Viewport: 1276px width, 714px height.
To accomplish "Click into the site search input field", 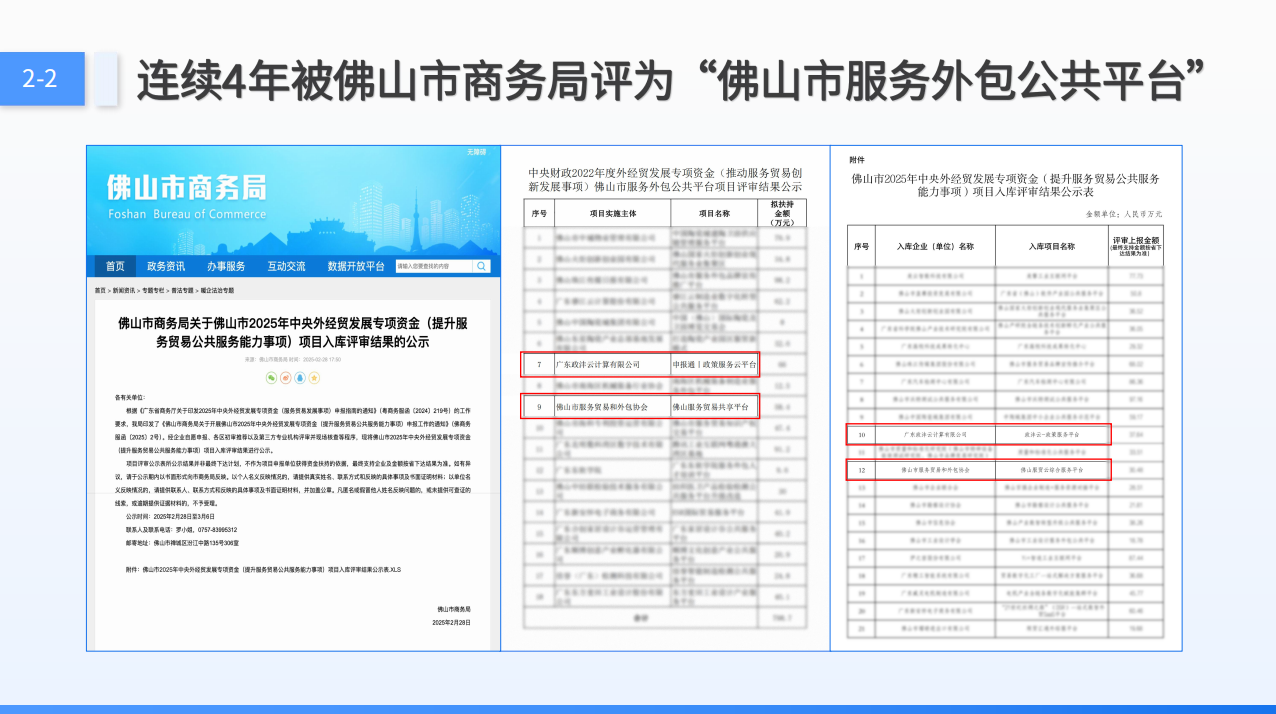I will 433,266.
